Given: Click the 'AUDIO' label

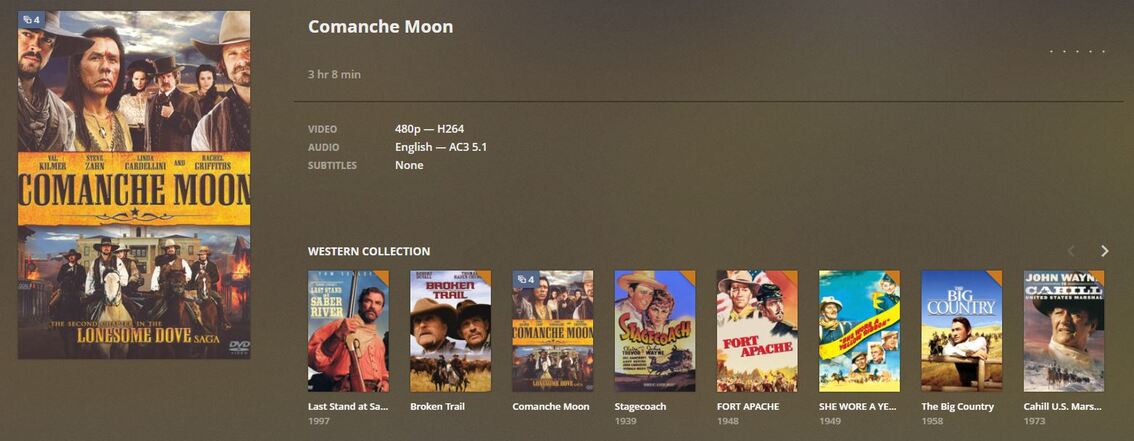Looking at the screenshot, I should (x=323, y=147).
